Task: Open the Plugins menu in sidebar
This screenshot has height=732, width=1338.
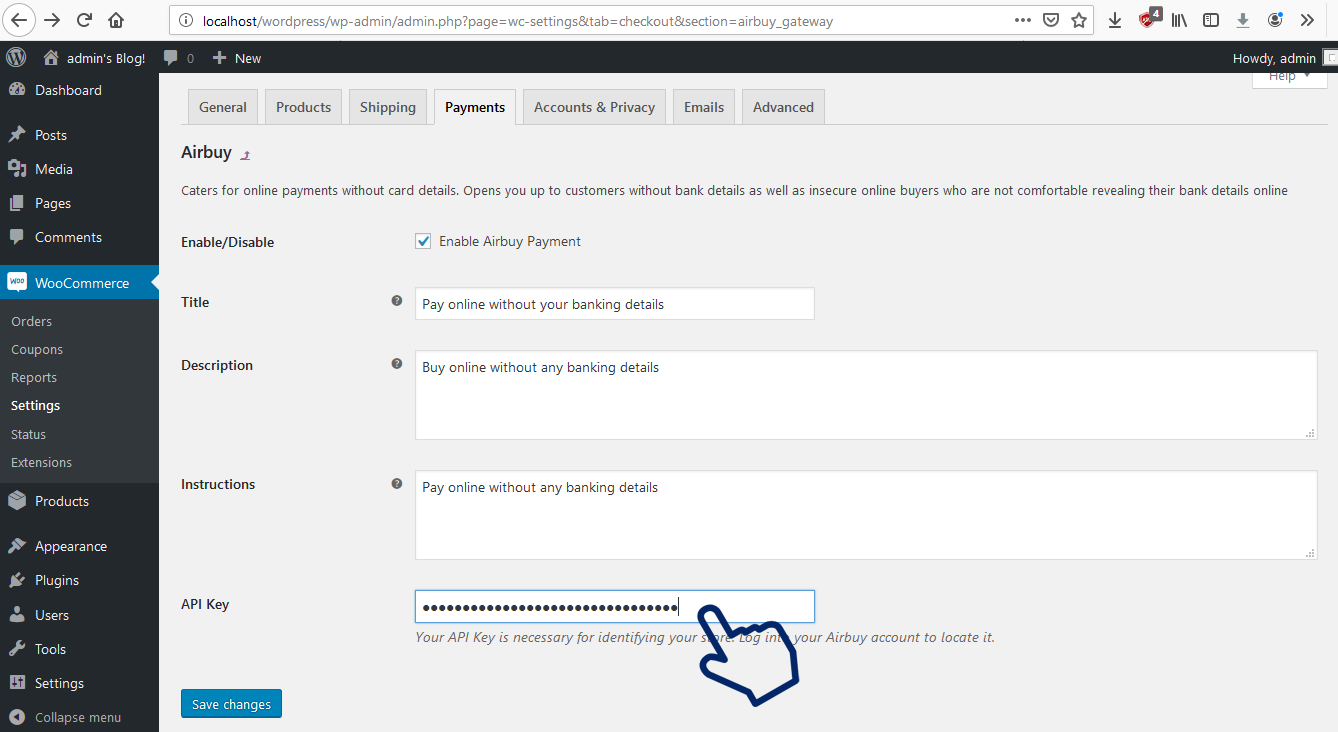Action: (57, 580)
